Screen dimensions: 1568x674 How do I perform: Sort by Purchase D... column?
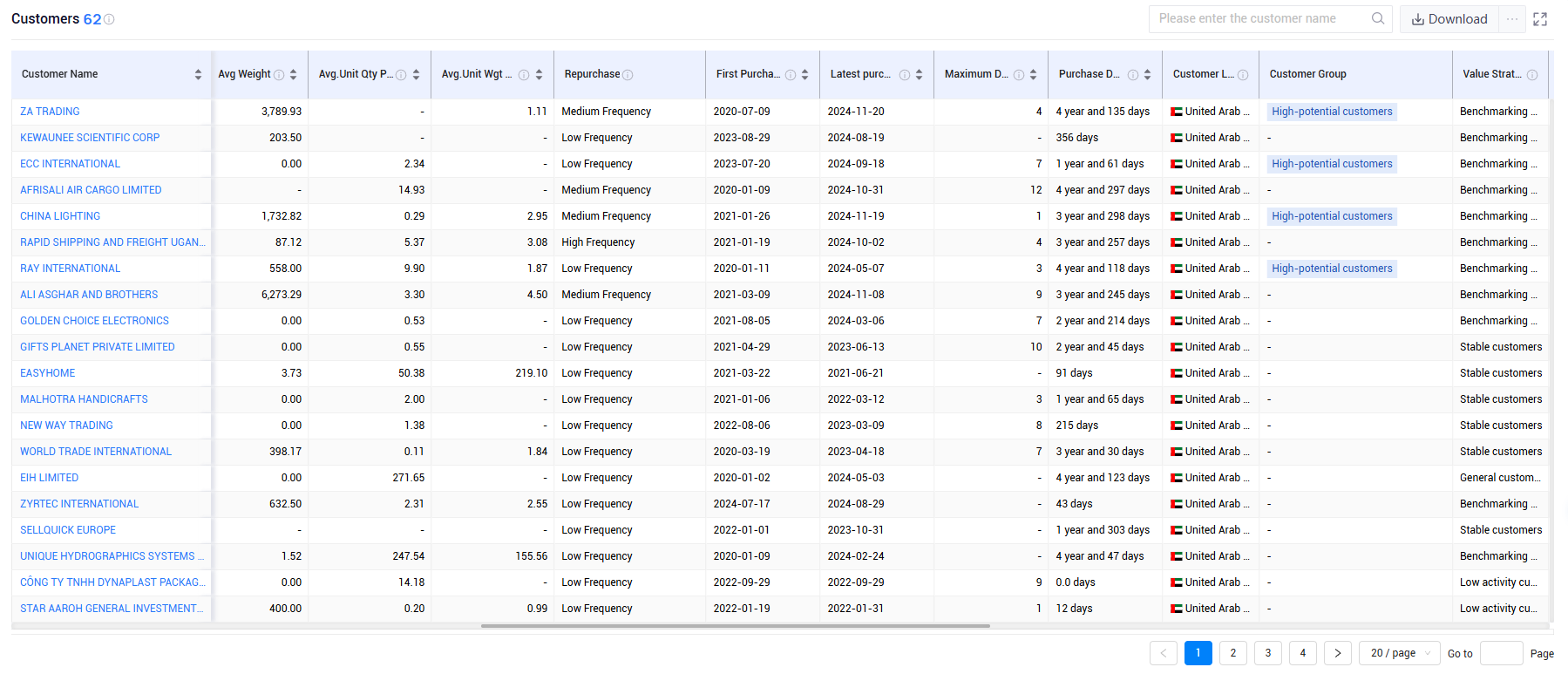point(1147,74)
